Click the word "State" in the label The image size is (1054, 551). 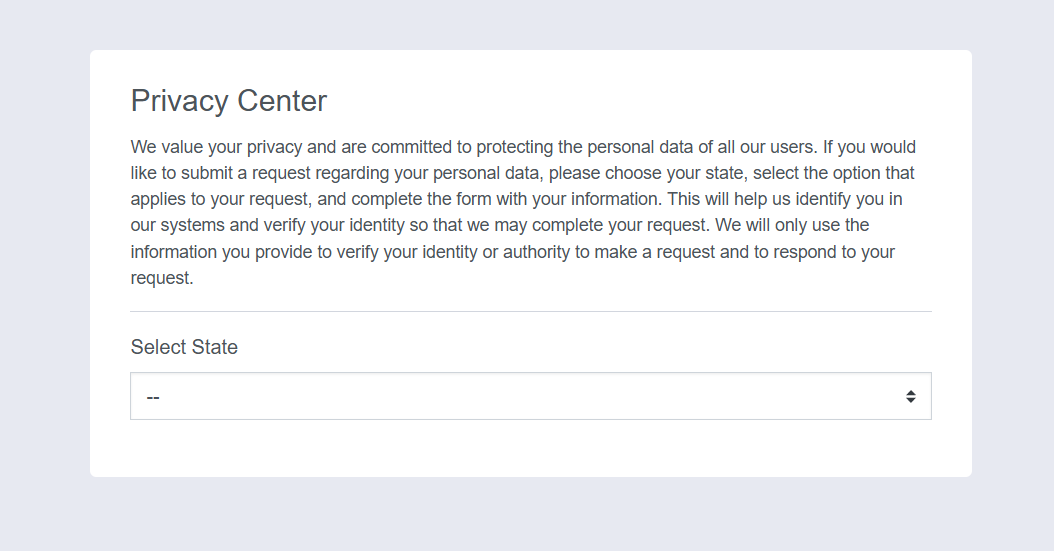[215, 347]
